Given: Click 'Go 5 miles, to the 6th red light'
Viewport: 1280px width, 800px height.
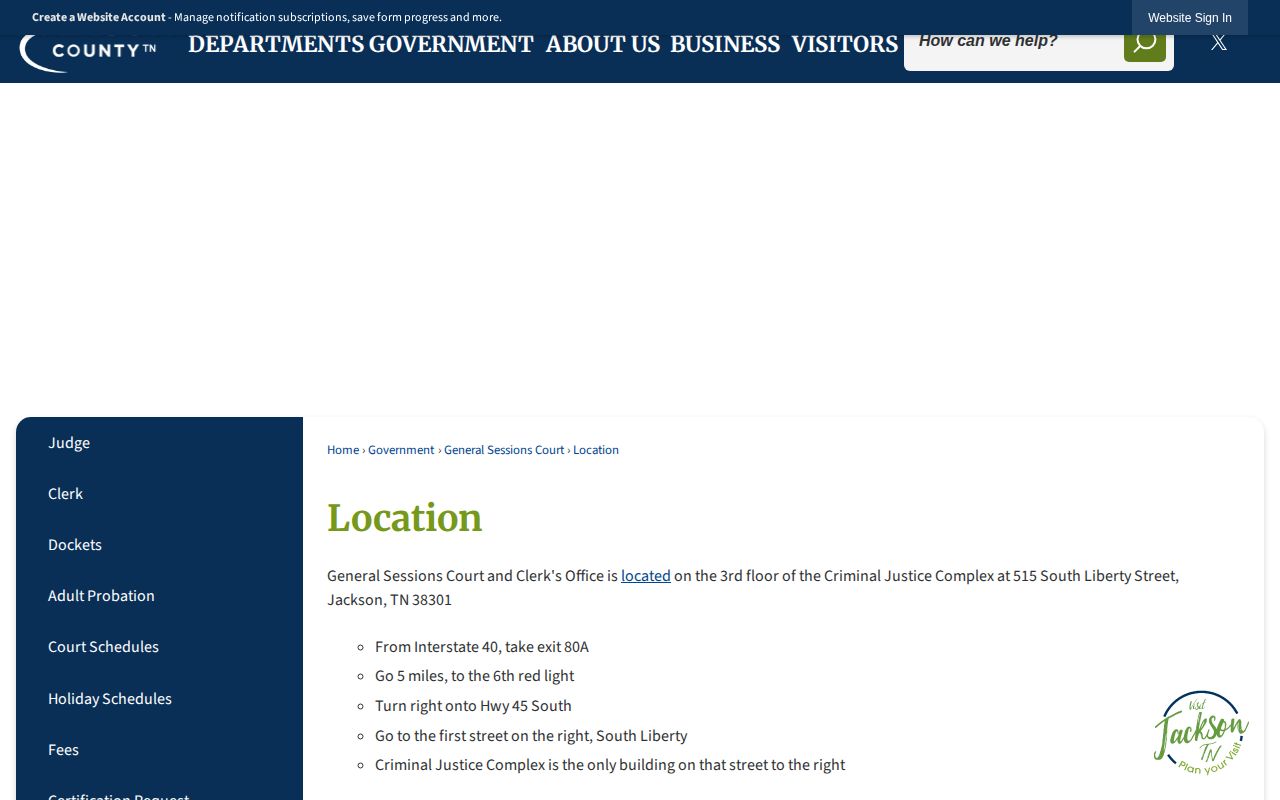Looking at the screenshot, I should (x=474, y=676).
